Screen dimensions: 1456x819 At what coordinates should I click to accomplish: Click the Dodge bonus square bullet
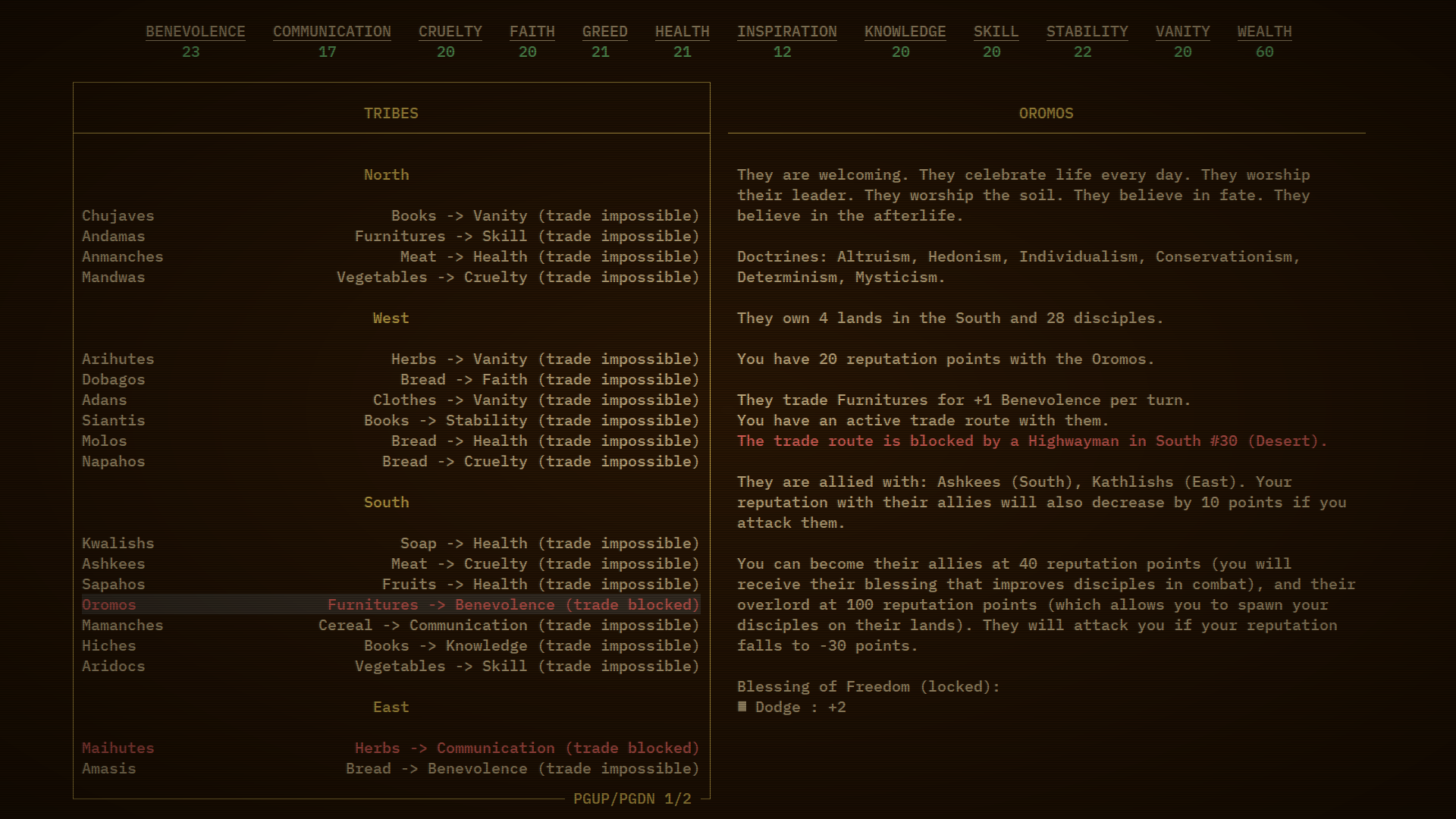[x=742, y=707]
